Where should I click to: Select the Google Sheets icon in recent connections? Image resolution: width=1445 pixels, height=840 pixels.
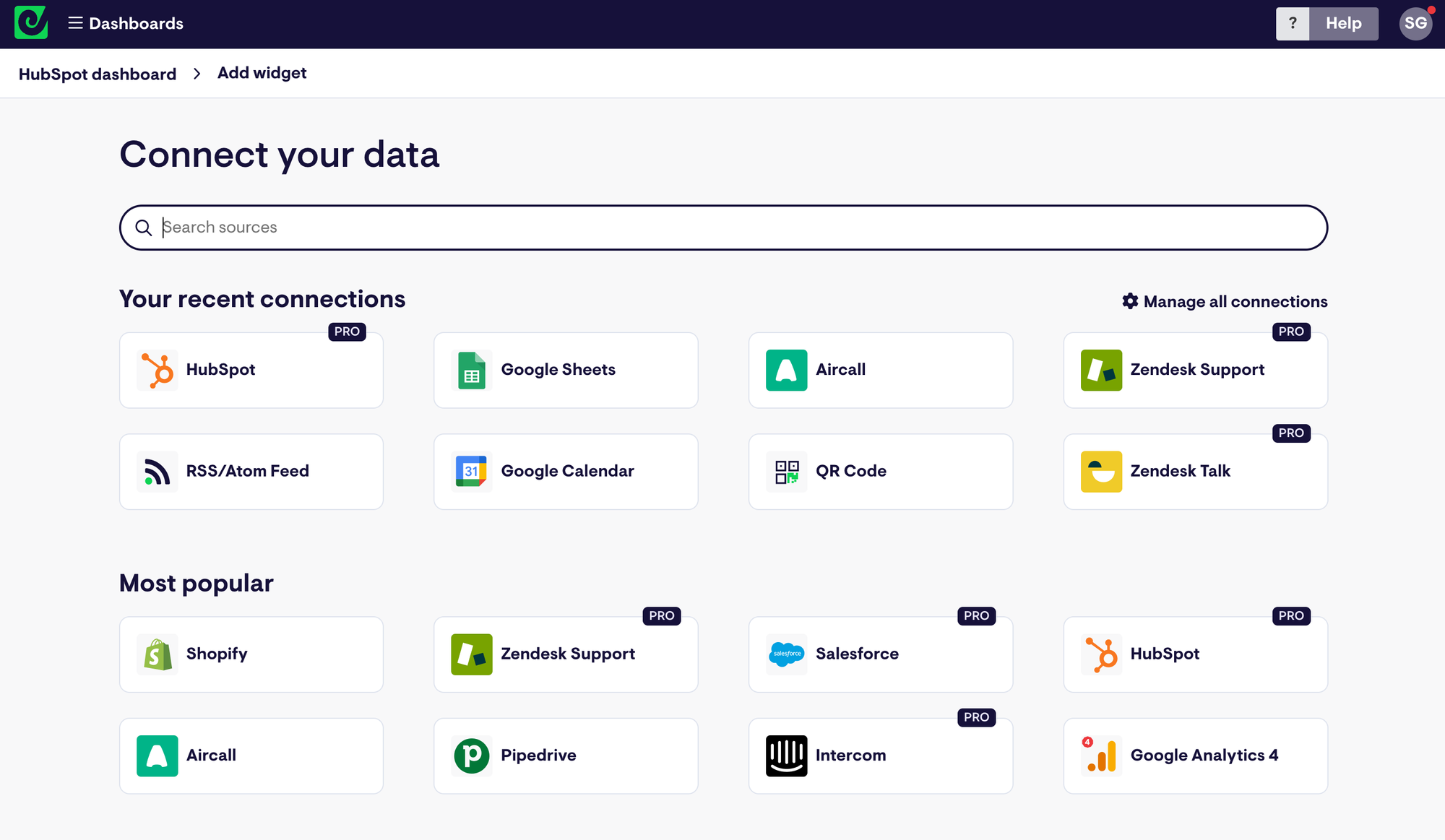tap(472, 370)
